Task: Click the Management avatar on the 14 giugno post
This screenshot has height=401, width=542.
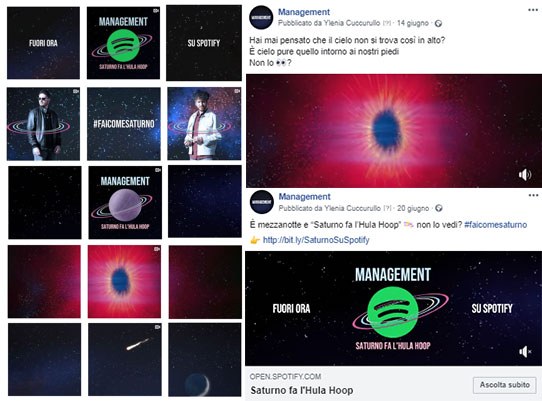Action: (261, 17)
